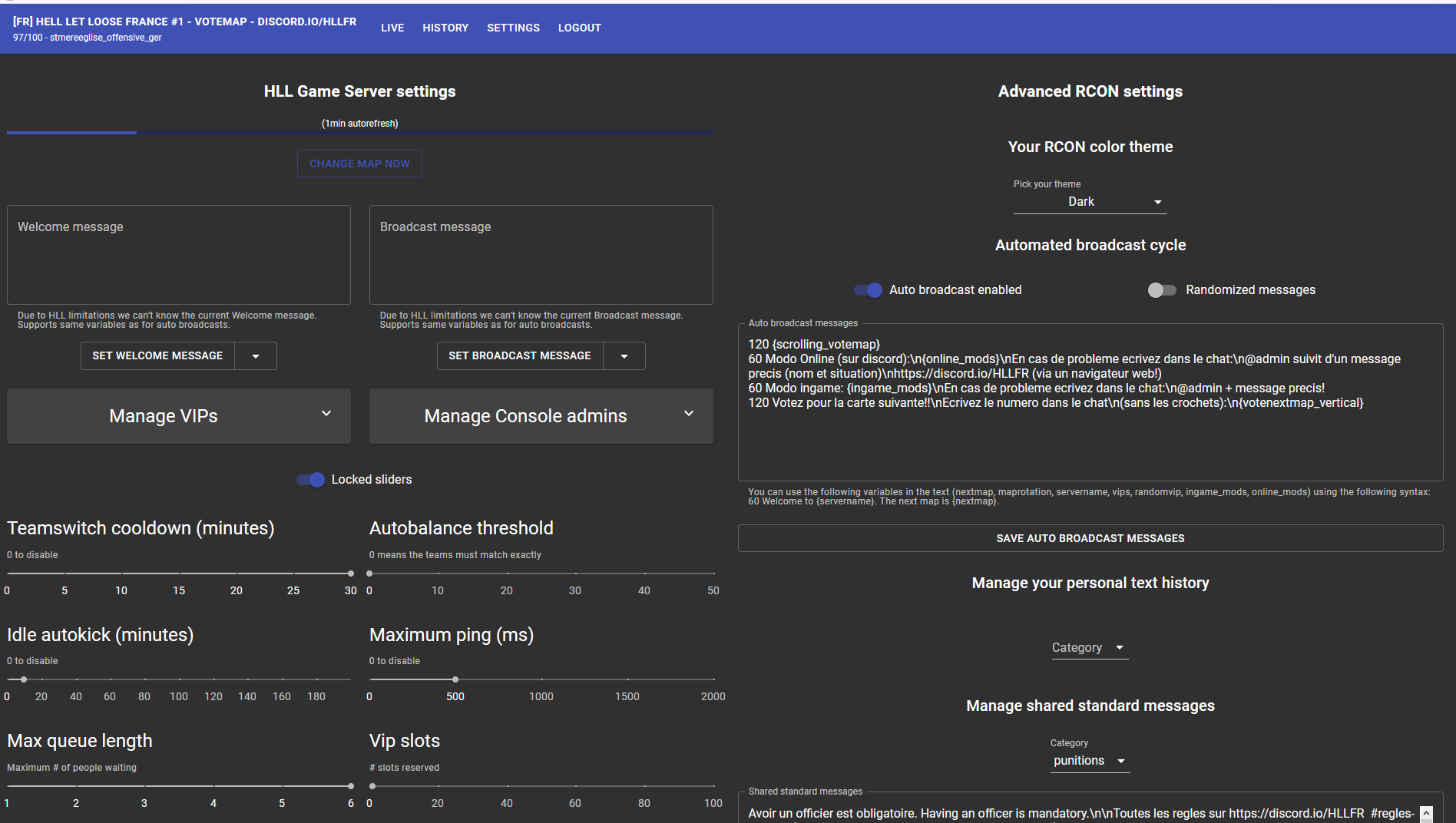This screenshot has height=823, width=1456.
Task: Click SET WELCOME MESSAGE button
Action: point(157,355)
